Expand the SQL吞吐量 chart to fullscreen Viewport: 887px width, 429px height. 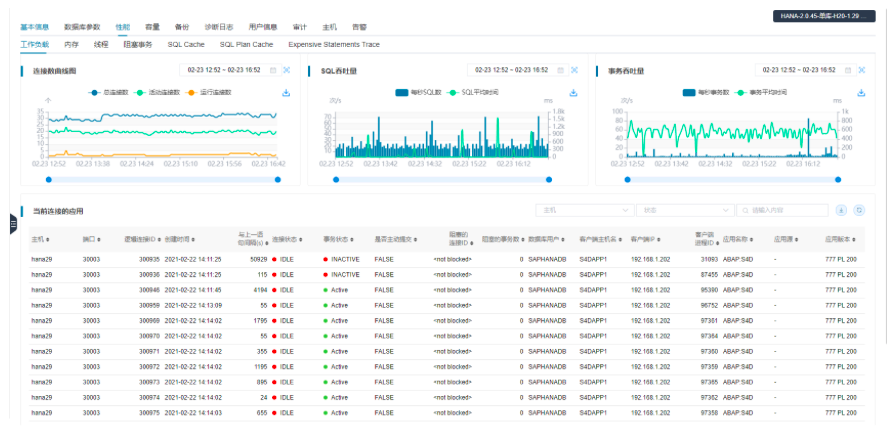(x=574, y=70)
